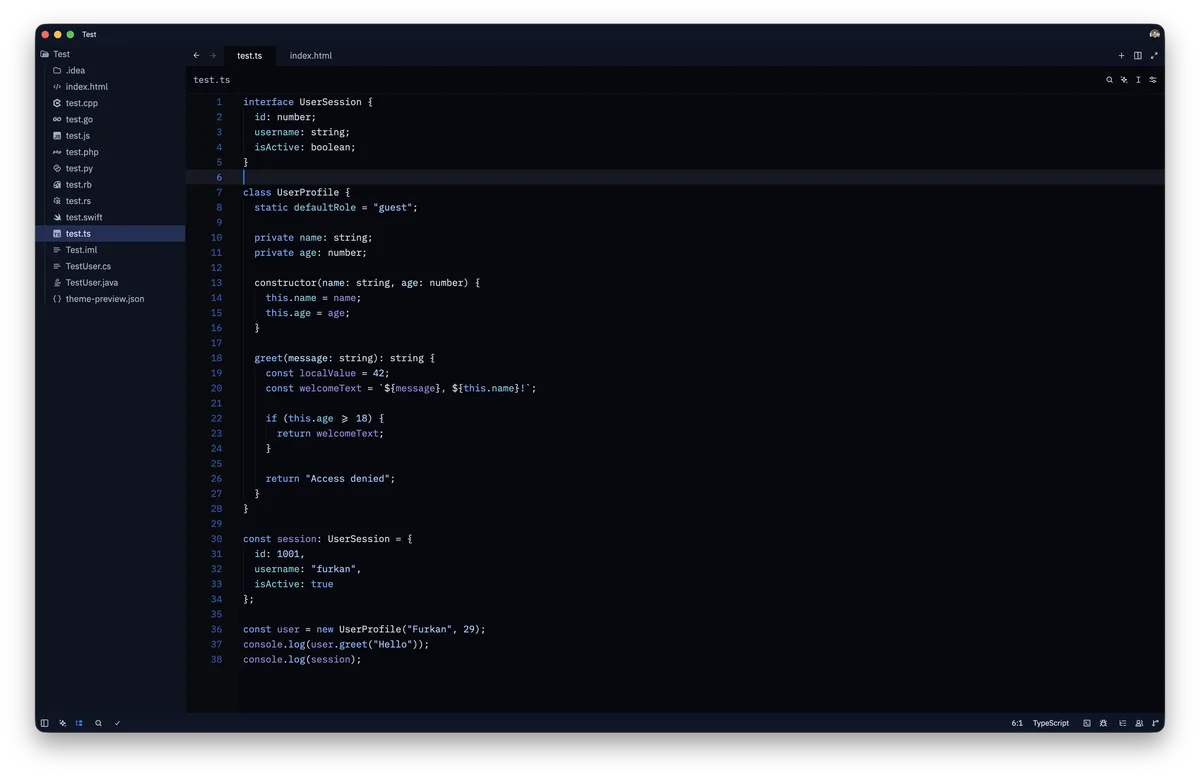The width and height of the screenshot is (1200, 779).
Task: Click 'greet' method name on line 18
Action: click(x=268, y=358)
